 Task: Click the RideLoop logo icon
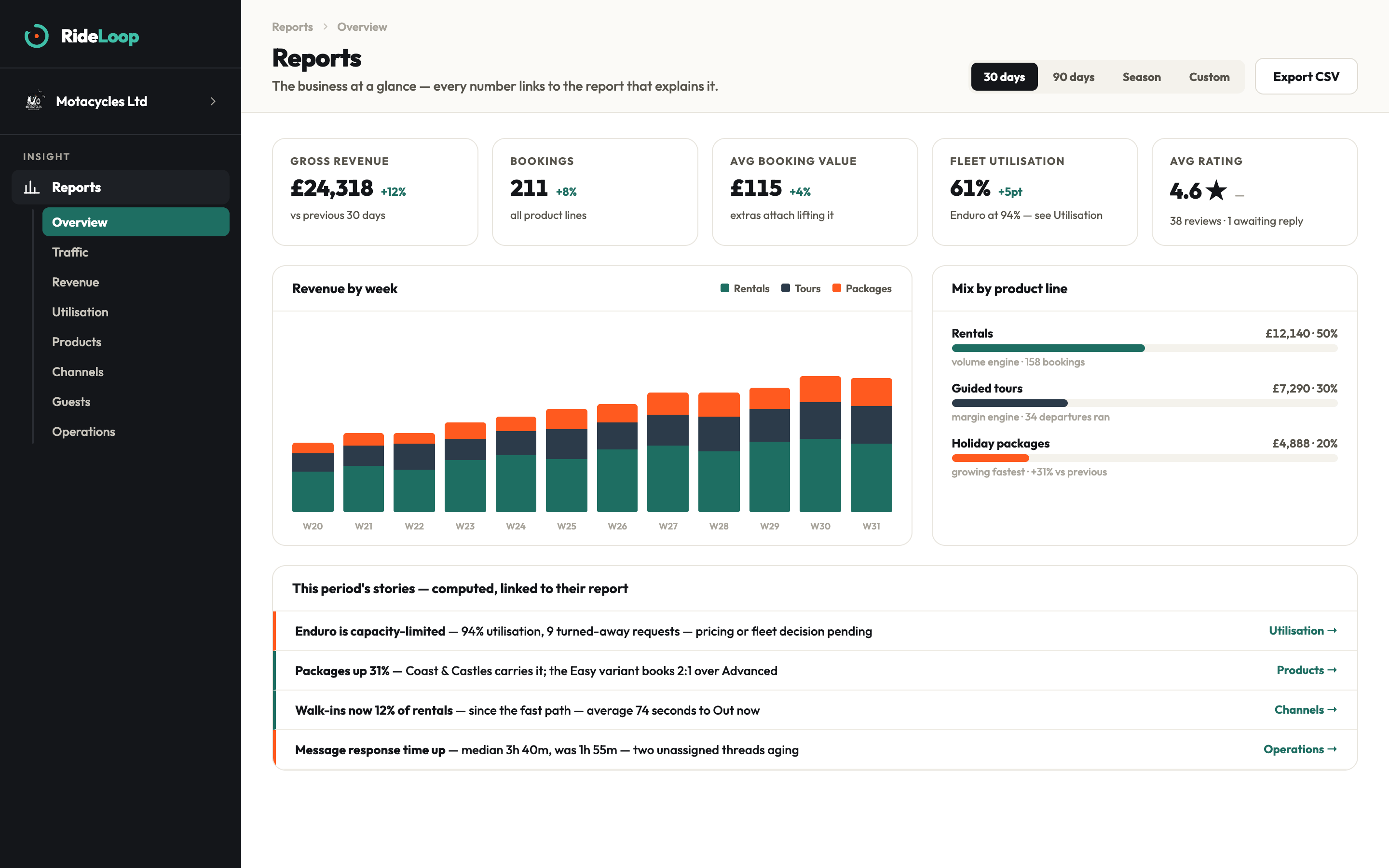pos(36,36)
